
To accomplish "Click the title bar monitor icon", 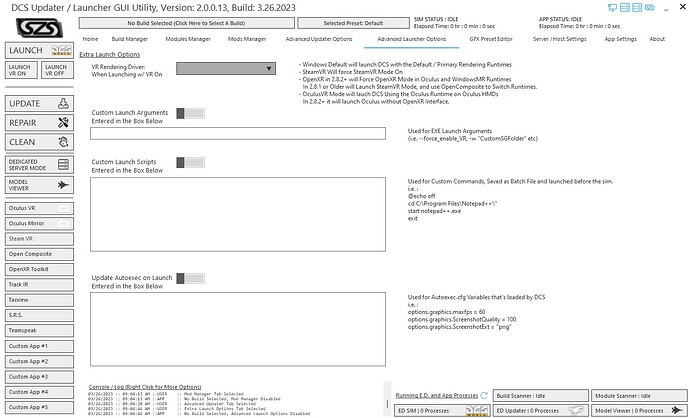I will tap(612, 7).
